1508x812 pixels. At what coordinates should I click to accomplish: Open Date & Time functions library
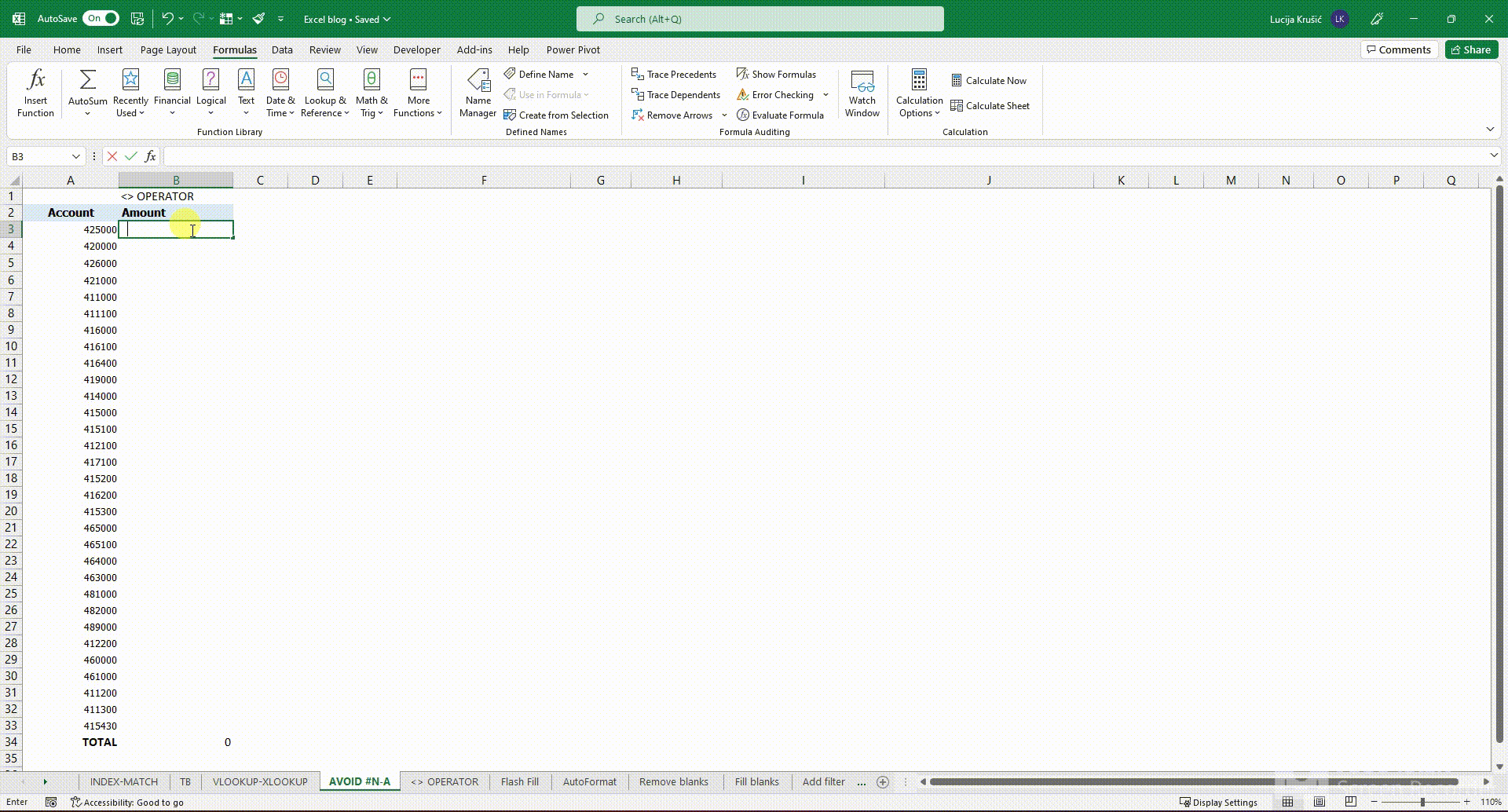point(280,93)
